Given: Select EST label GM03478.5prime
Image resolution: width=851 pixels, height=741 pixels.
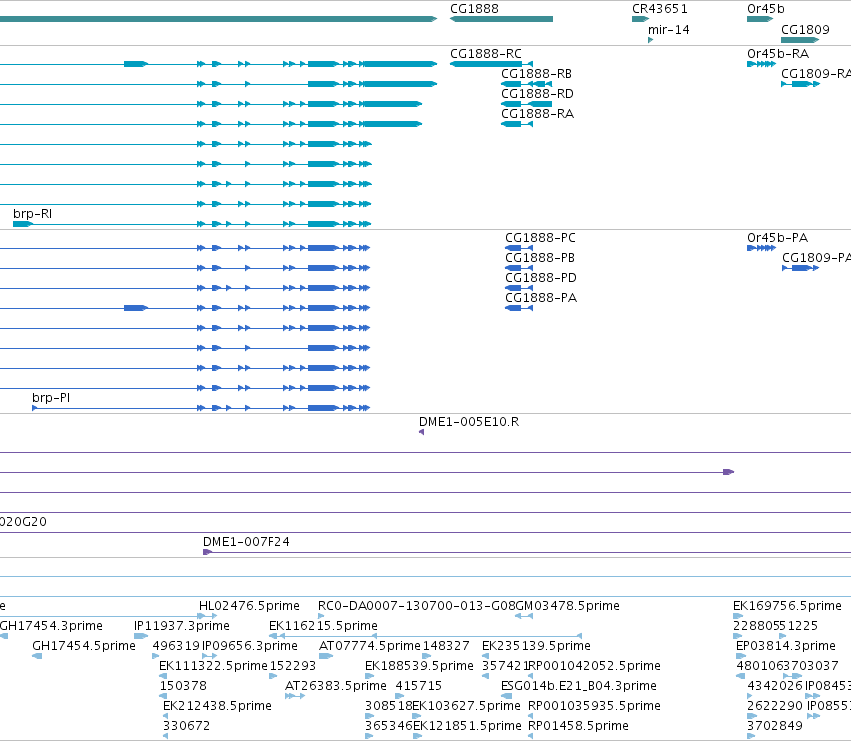Looking at the screenshot, I should click(567, 606).
